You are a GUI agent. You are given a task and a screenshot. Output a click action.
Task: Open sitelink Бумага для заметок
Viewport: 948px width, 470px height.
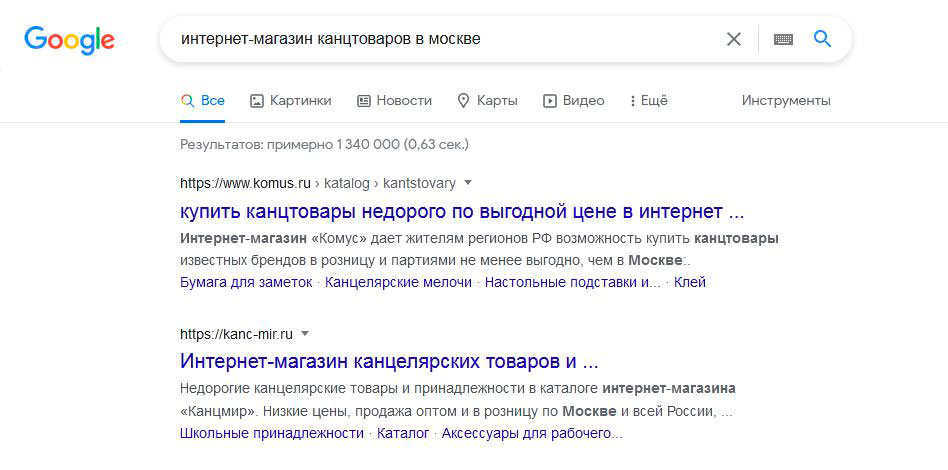click(x=246, y=282)
